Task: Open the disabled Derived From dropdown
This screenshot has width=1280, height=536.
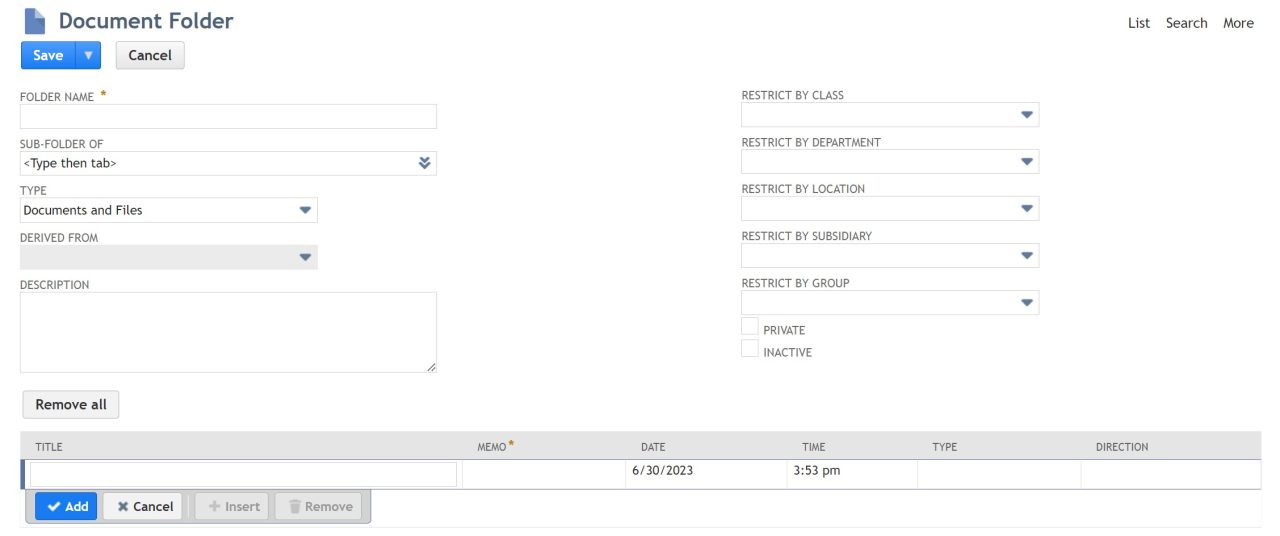Action: pyautogui.click(x=169, y=257)
